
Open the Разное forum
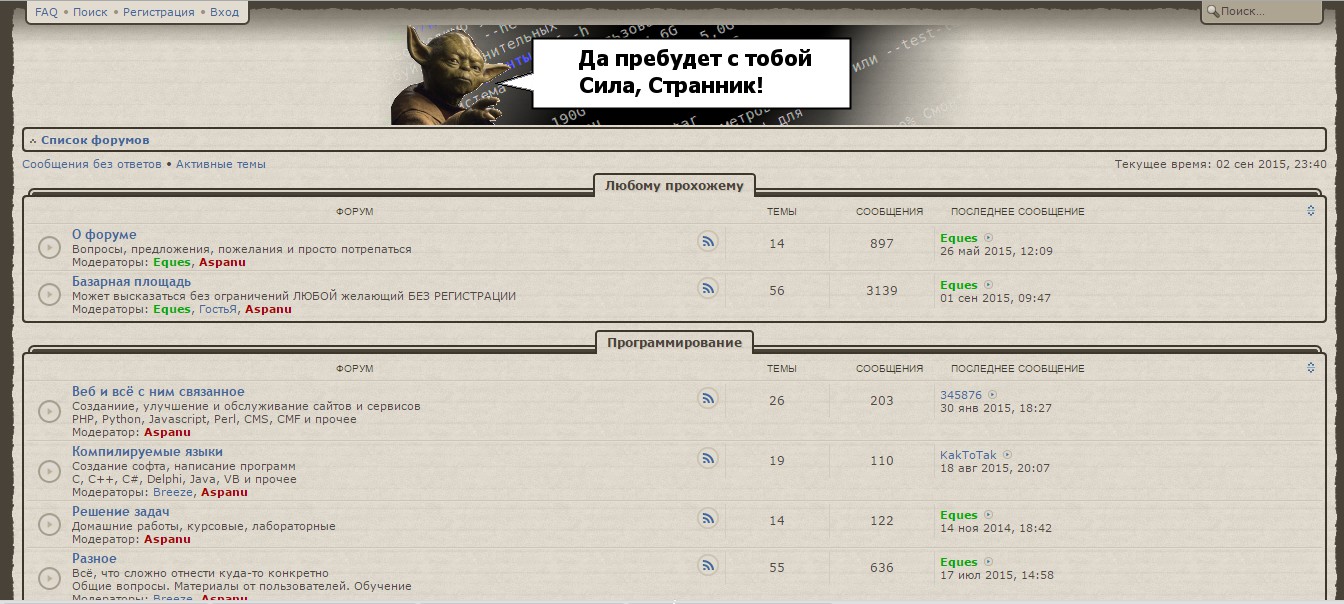(94, 559)
